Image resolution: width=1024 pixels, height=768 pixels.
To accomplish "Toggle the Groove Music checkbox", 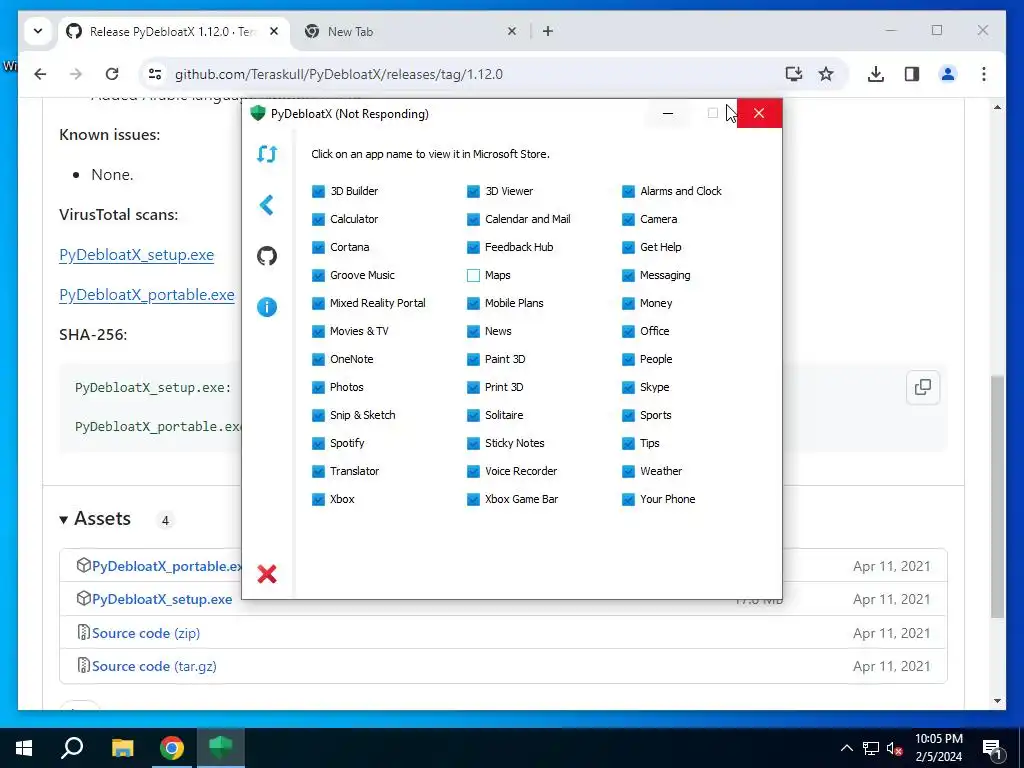I will click(x=318, y=276).
